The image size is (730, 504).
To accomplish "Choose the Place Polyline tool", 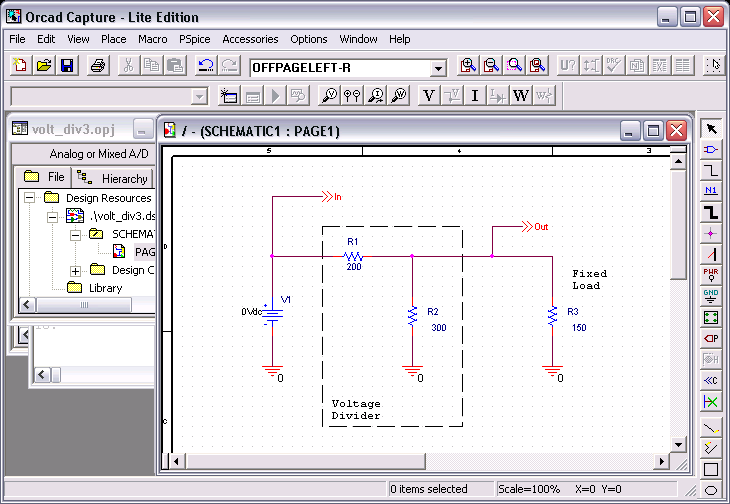I will point(711,448).
